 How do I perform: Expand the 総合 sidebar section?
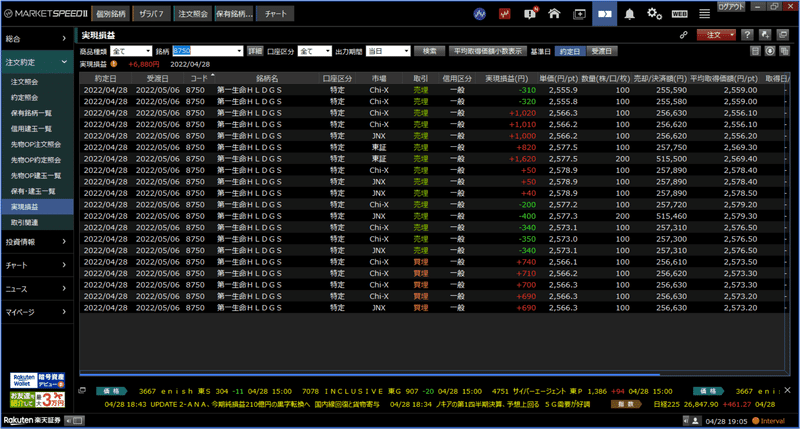pyautogui.click(x=36, y=38)
